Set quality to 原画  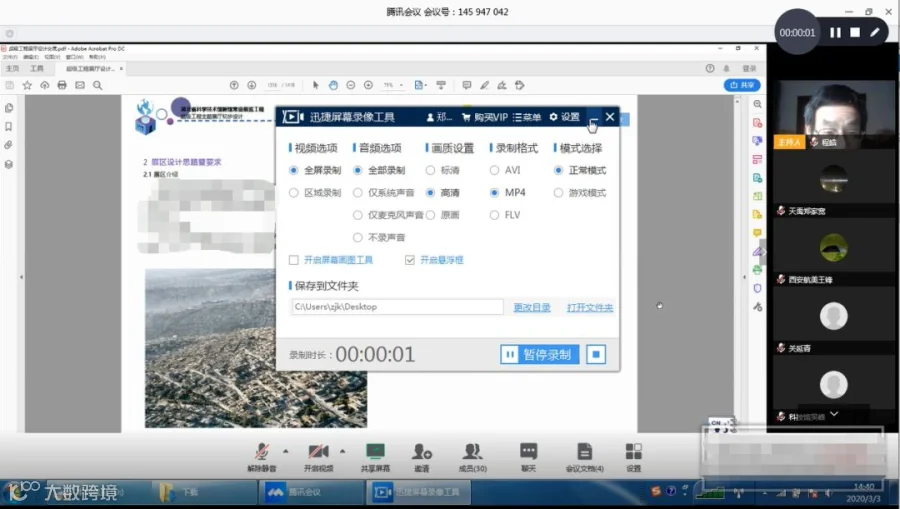443,215
